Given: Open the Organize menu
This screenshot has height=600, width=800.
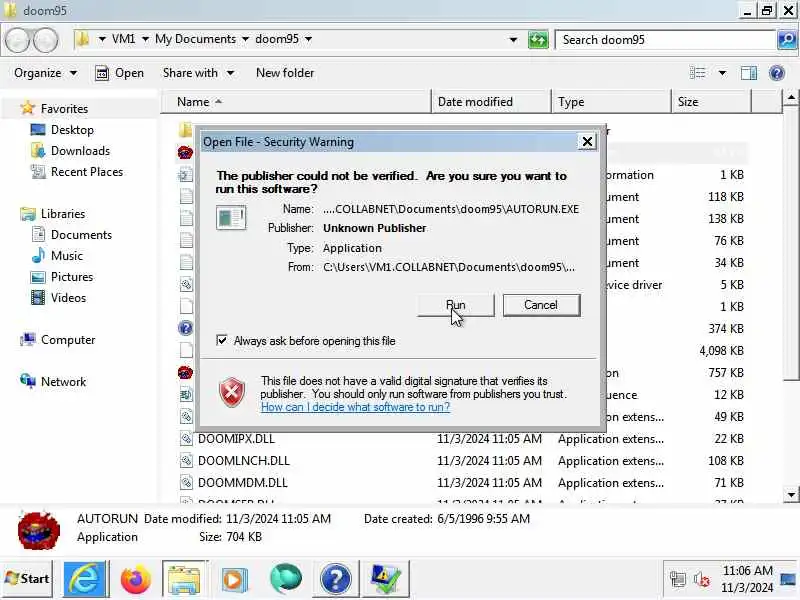Looking at the screenshot, I should pyautogui.click(x=45, y=73).
